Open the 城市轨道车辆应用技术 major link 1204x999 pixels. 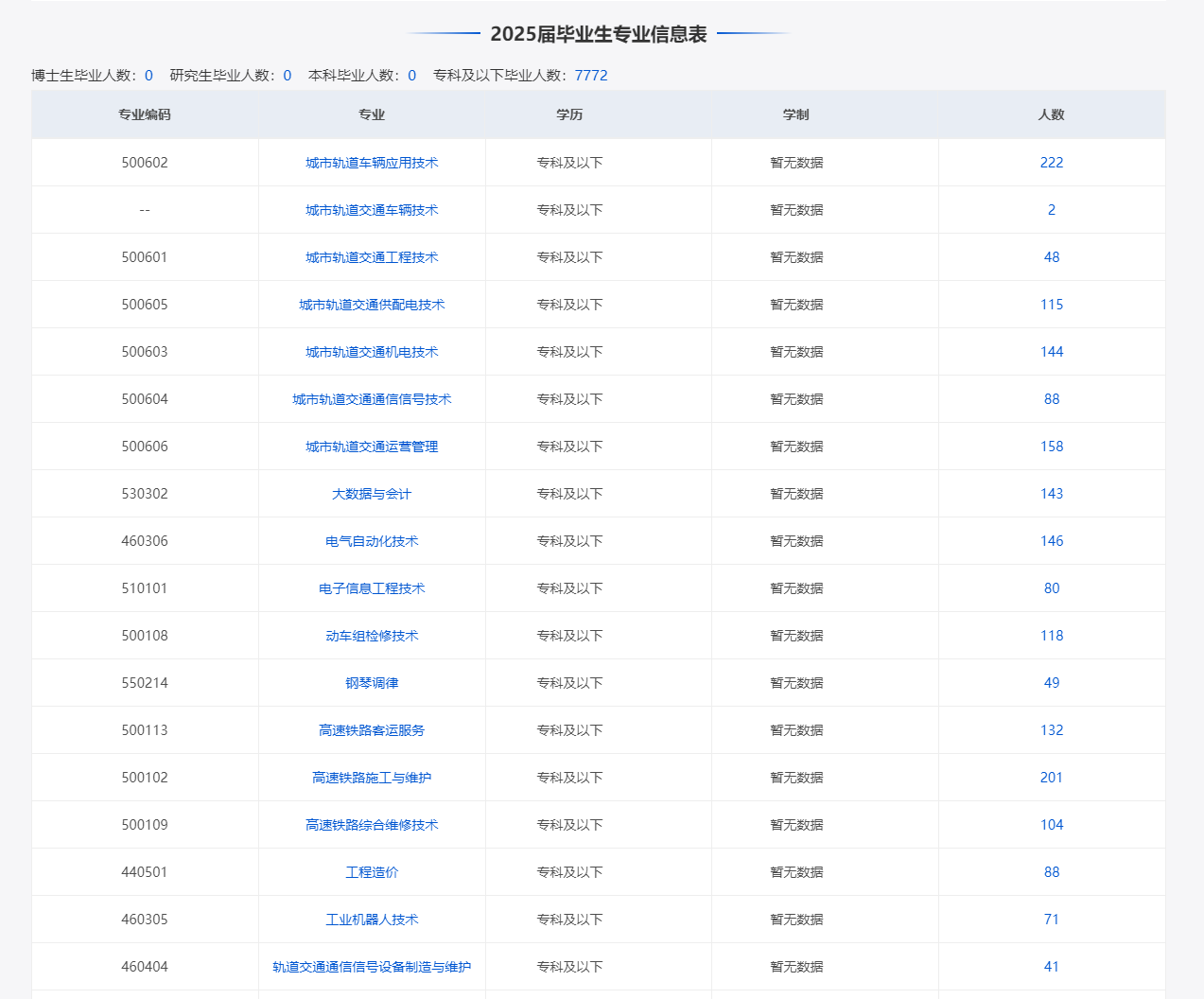(x=372, y=163)
